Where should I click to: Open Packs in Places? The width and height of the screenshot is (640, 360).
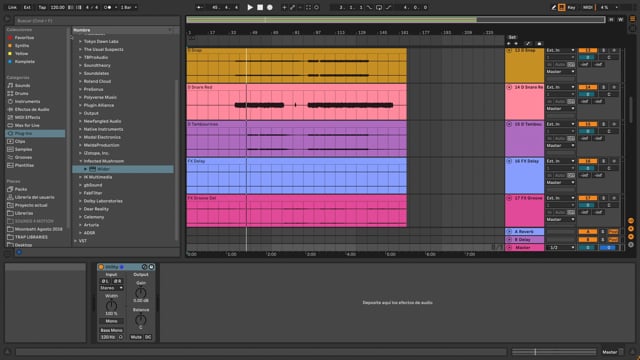tap(21, 189)
